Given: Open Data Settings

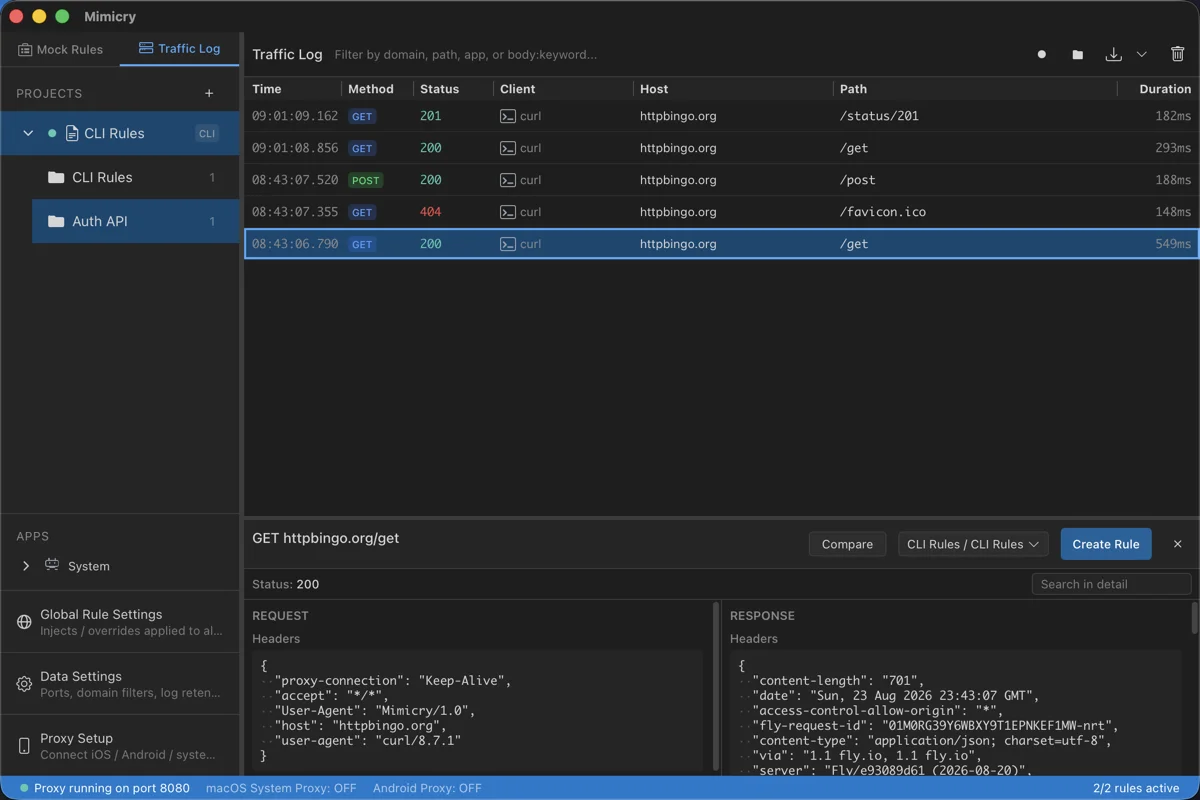Looking at the screenshot, I should 120,684.
